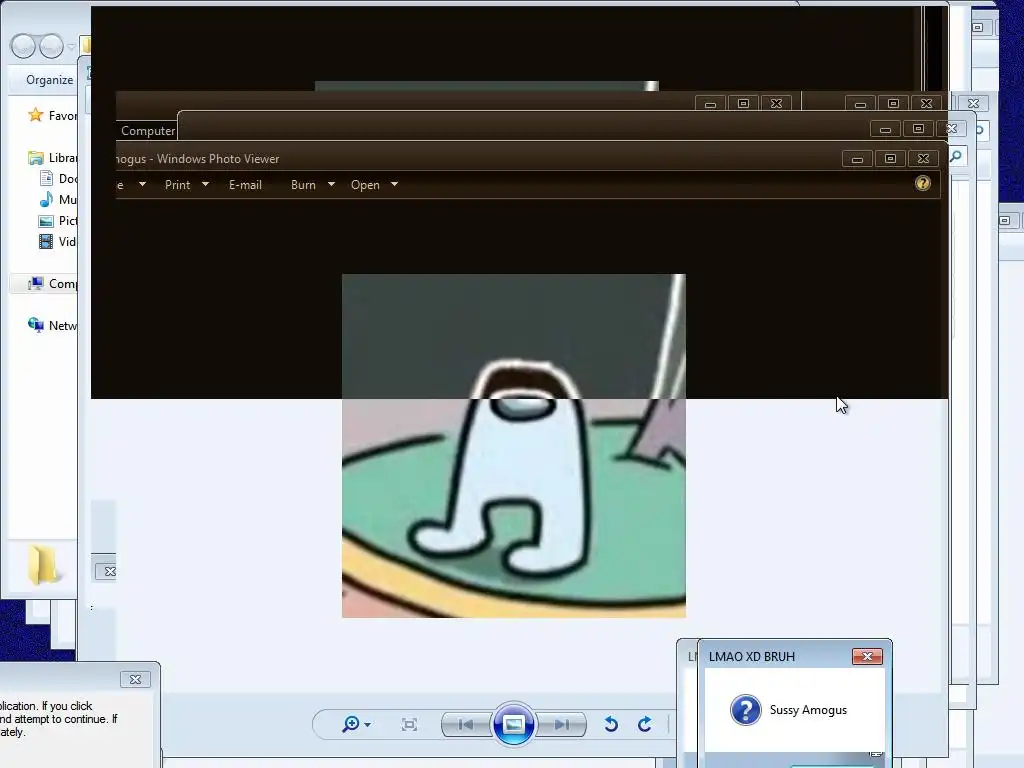Click the Computer tab label in dark window
This screenshot has width=1024, height=768.
(x=148, y=131)
